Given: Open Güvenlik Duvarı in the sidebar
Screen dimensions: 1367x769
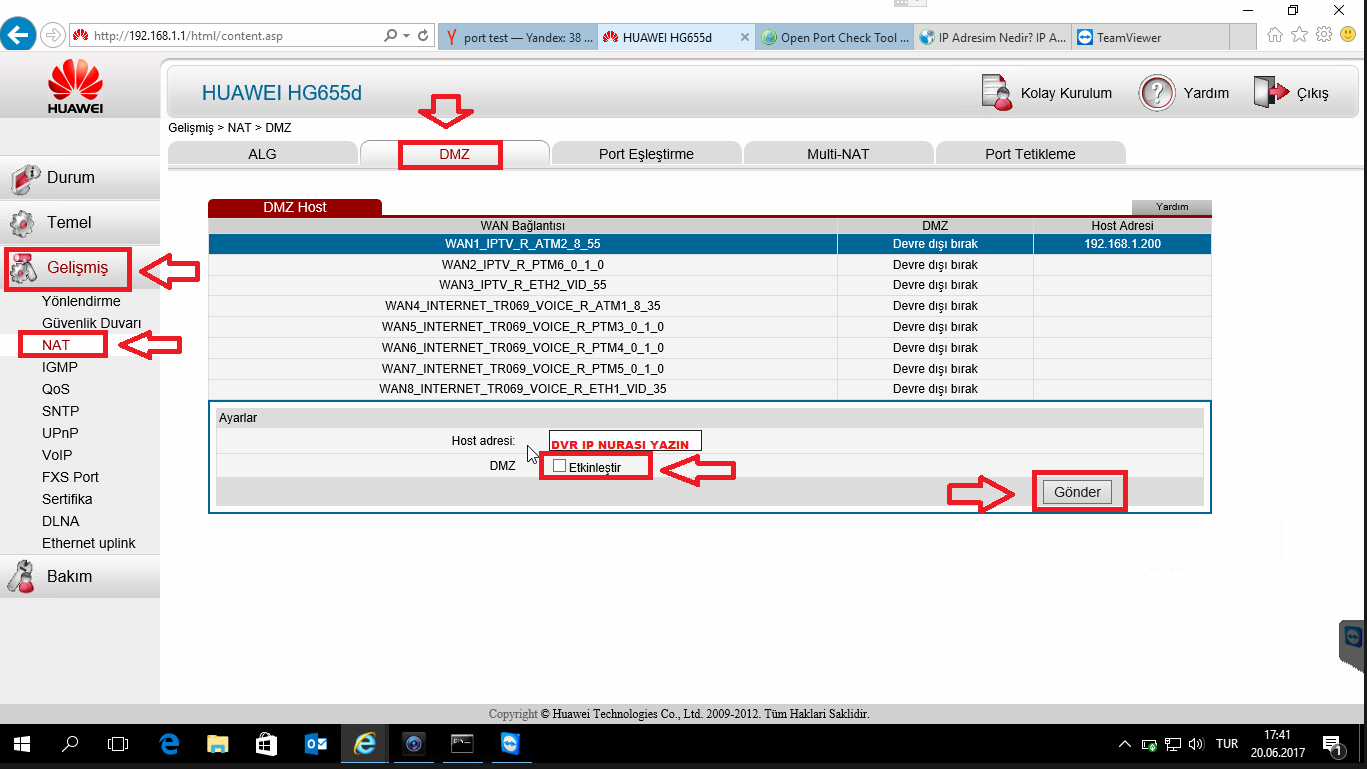Looking at the screenshot, I should coord(92,323).
